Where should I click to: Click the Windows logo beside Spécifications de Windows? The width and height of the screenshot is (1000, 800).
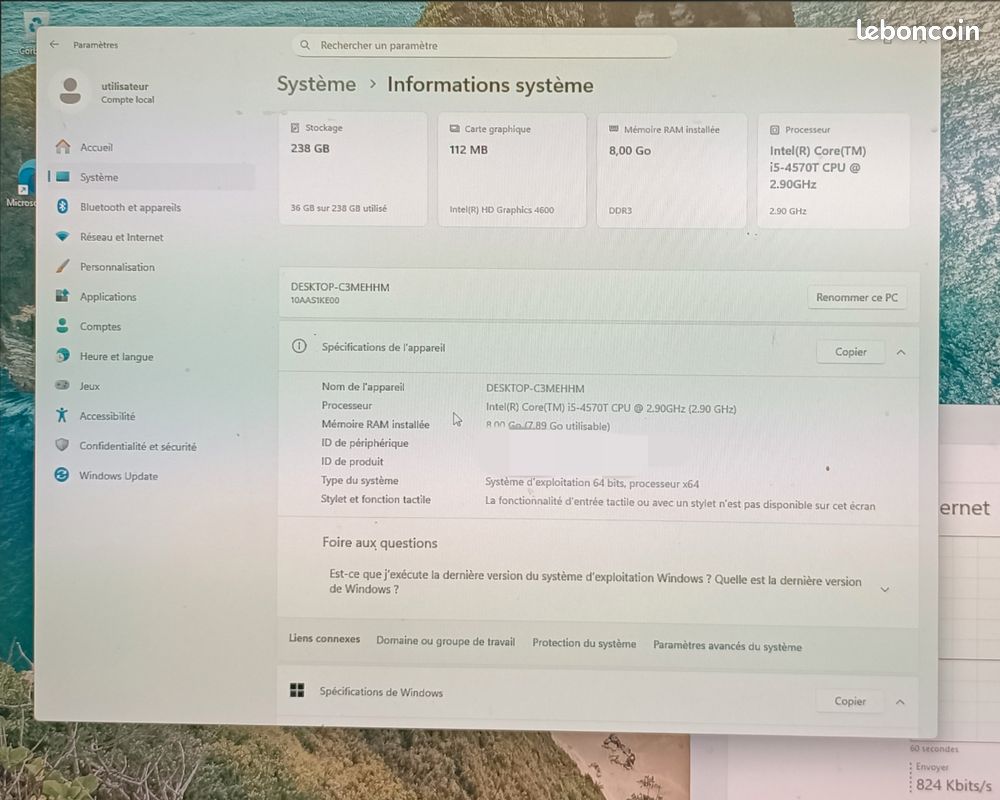297,690
